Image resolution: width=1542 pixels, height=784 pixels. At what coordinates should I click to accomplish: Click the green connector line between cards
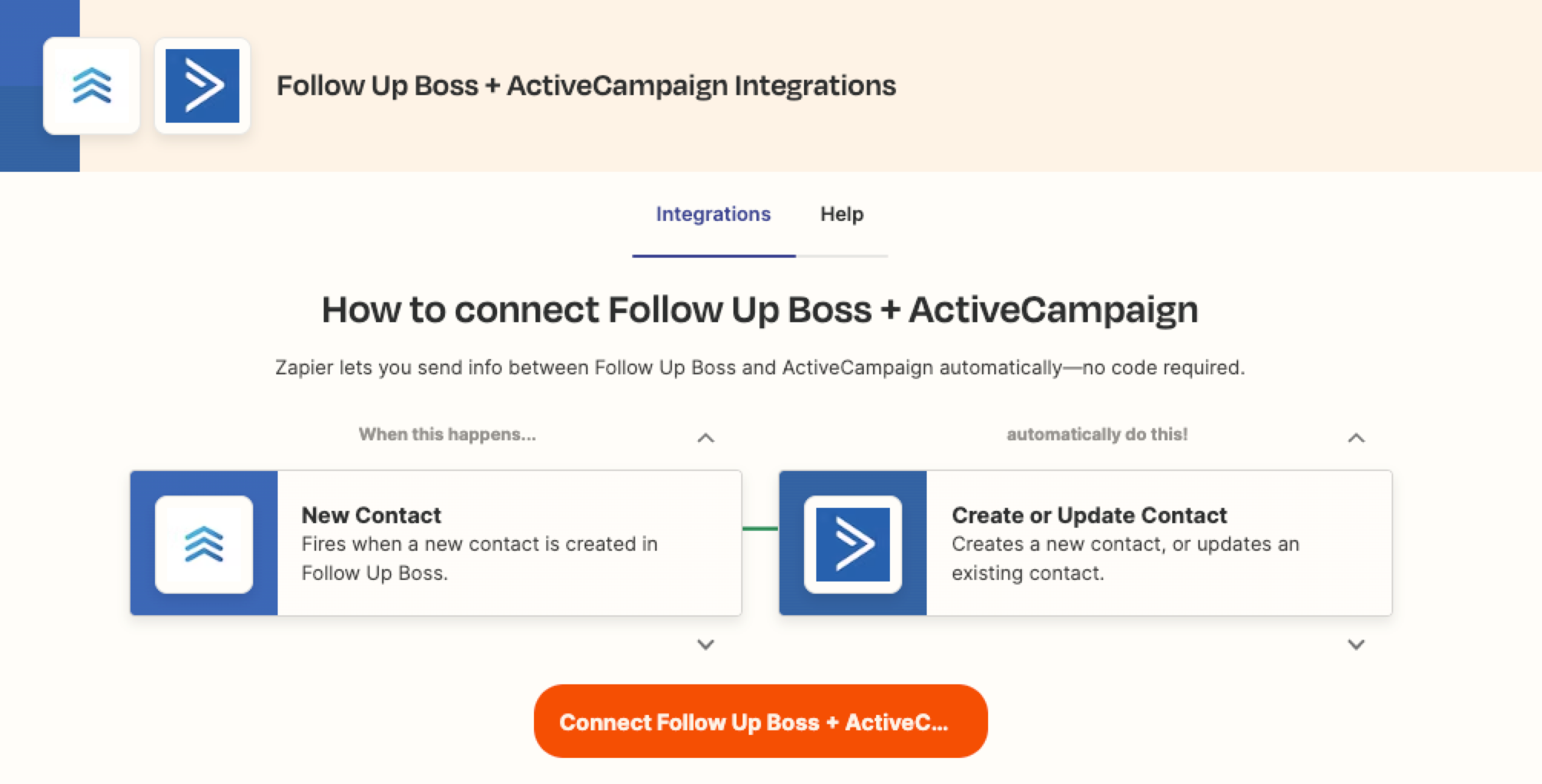click(760, 529)
